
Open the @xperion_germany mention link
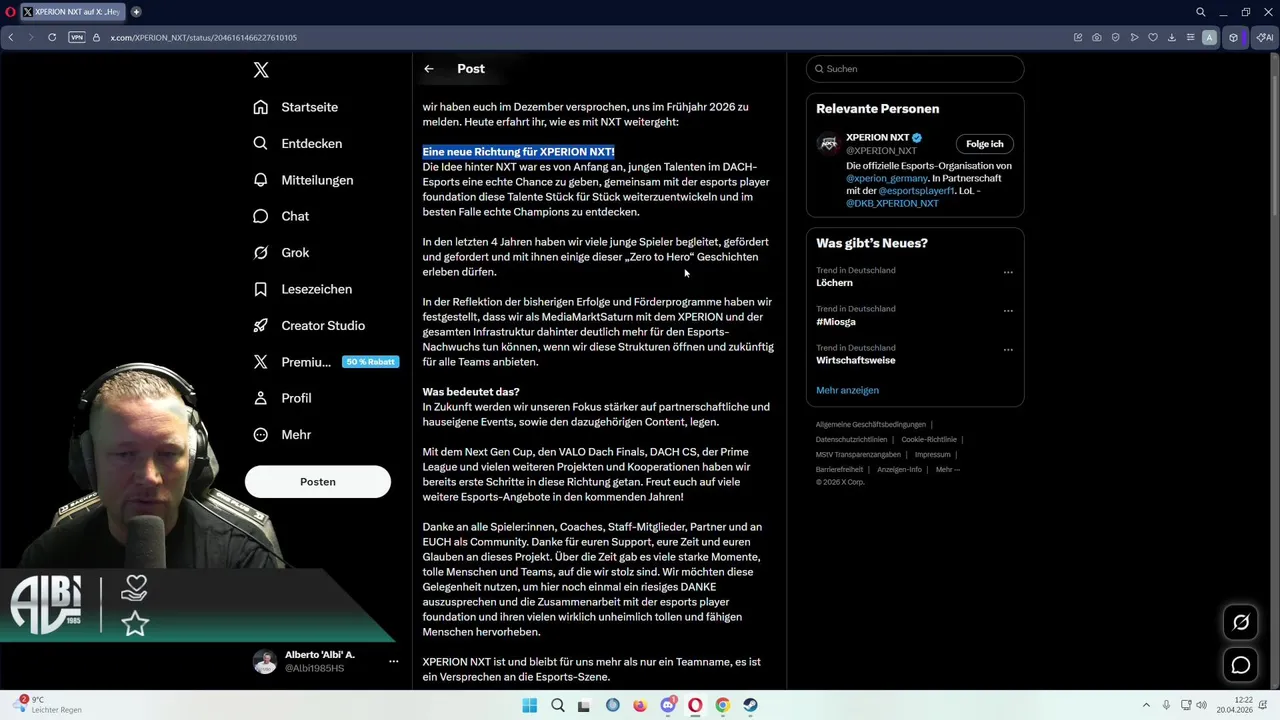tap(887, 178)
